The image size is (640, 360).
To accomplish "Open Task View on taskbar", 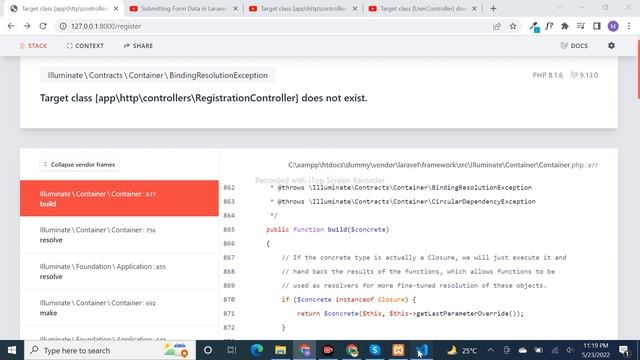I will (x=232, y=350).
